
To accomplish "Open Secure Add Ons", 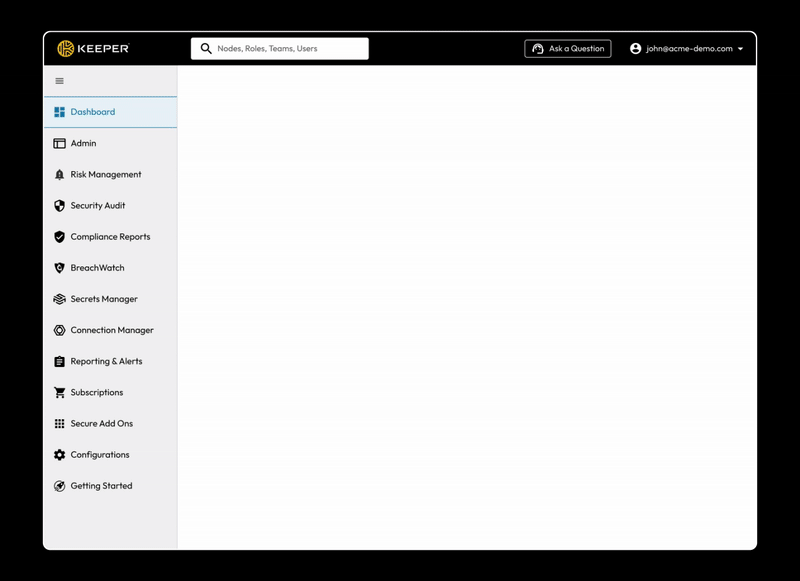I will pyautogui.click(x=111, y=423).
